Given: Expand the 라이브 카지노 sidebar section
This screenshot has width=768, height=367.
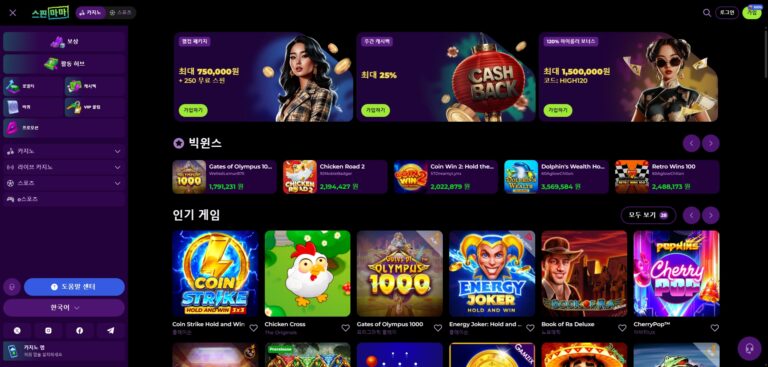Looking at the screenshot, I should click(64, 167).
